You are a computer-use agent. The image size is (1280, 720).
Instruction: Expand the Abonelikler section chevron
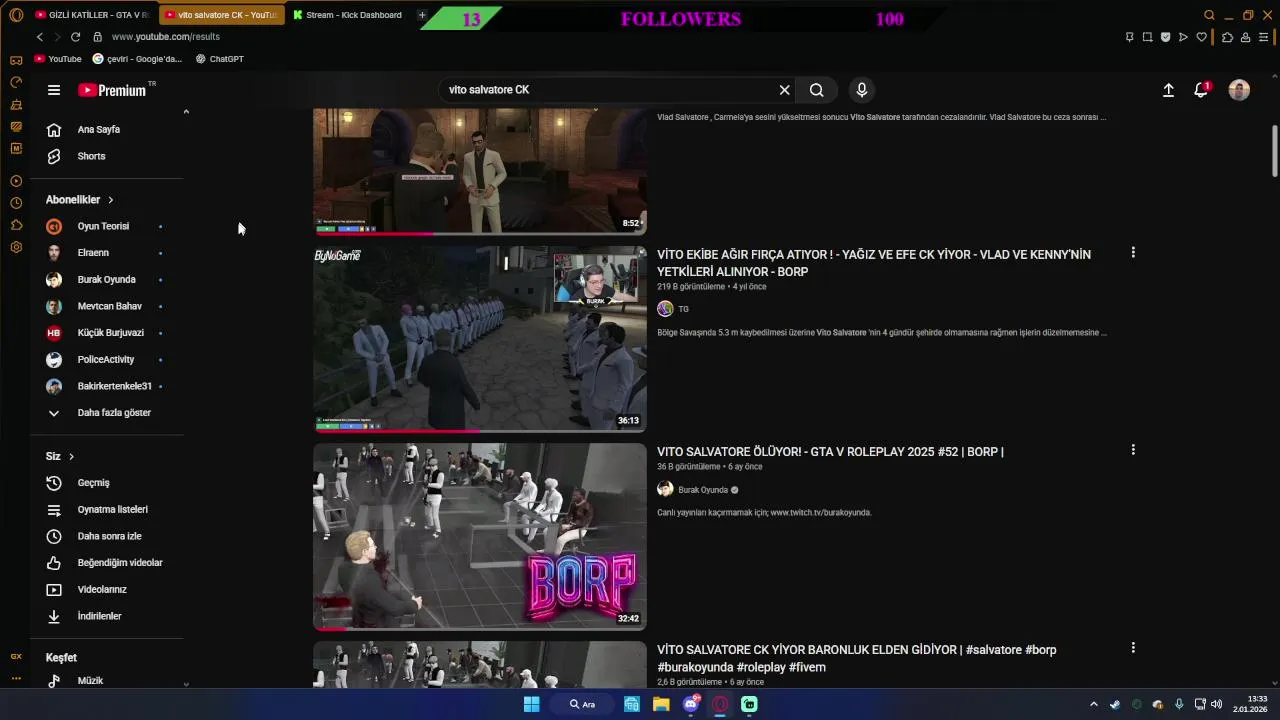[110, 200]
